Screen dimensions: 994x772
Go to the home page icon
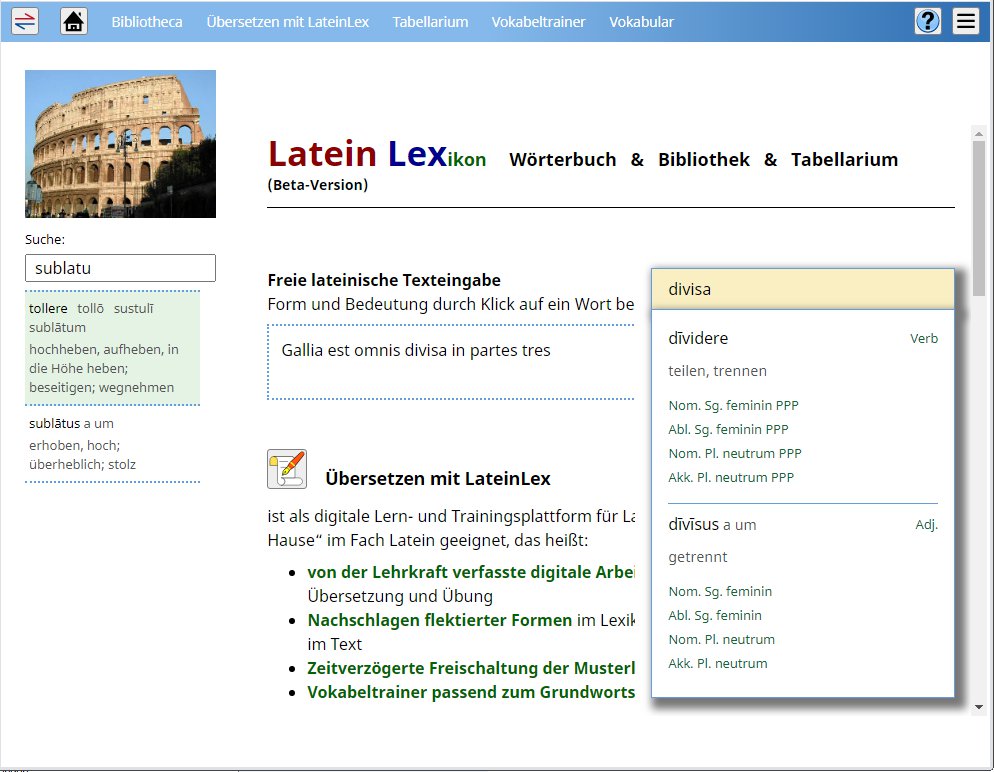click(74, 21)
